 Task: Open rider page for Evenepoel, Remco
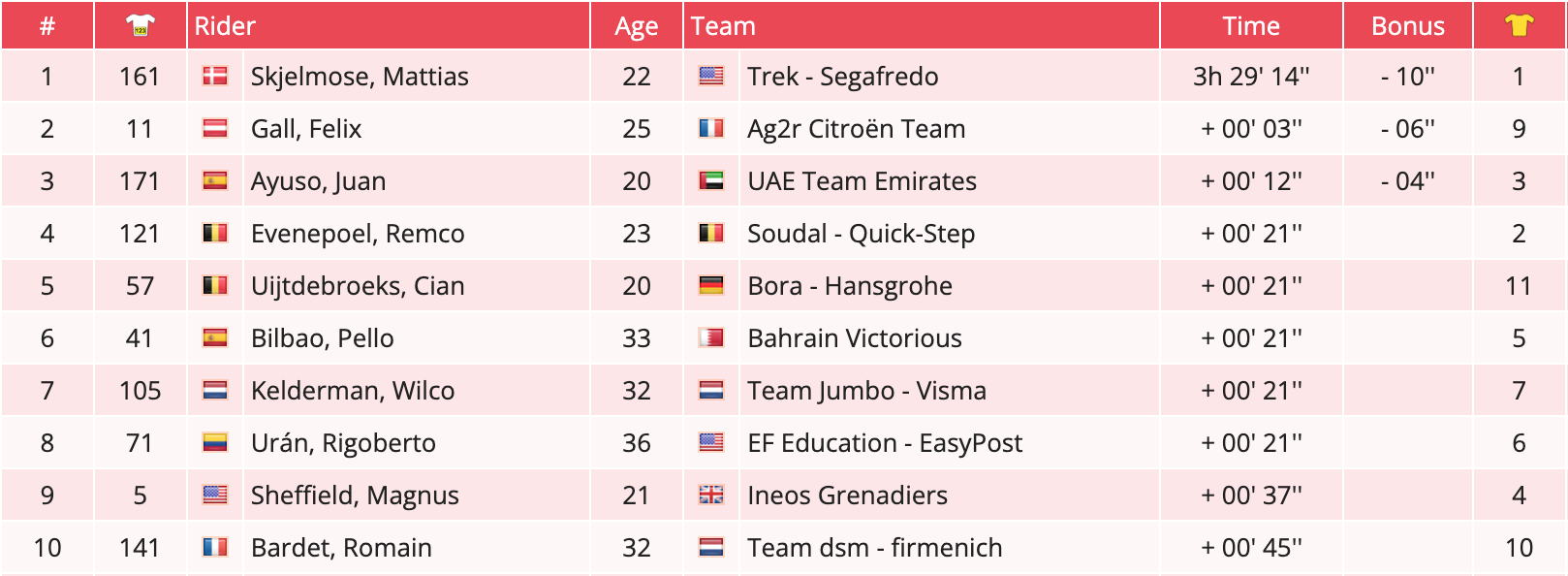coord(358,234)
